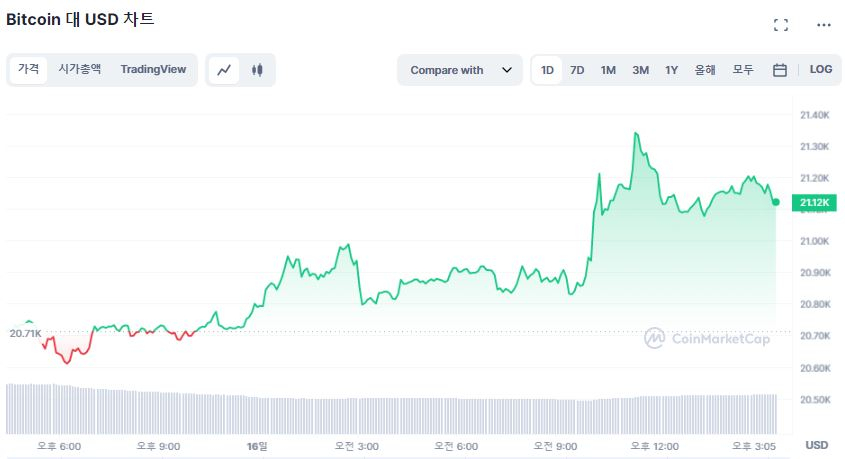Click the CoinMarketCap watermark logo
Viewport: 845px width, 459px height.
click(x=707, y=338)
